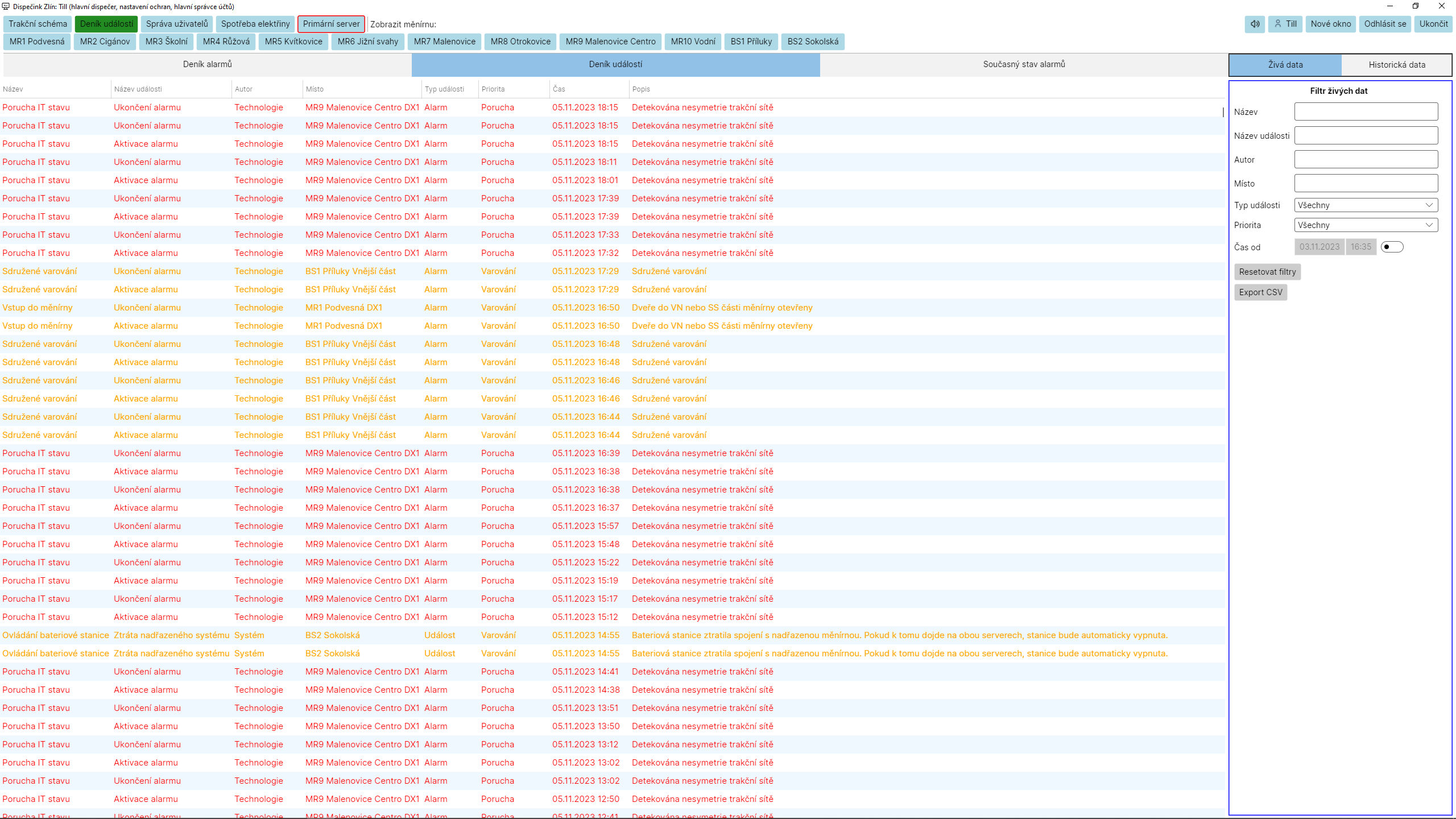Select the Deník událostí tab

pos(616,64)
